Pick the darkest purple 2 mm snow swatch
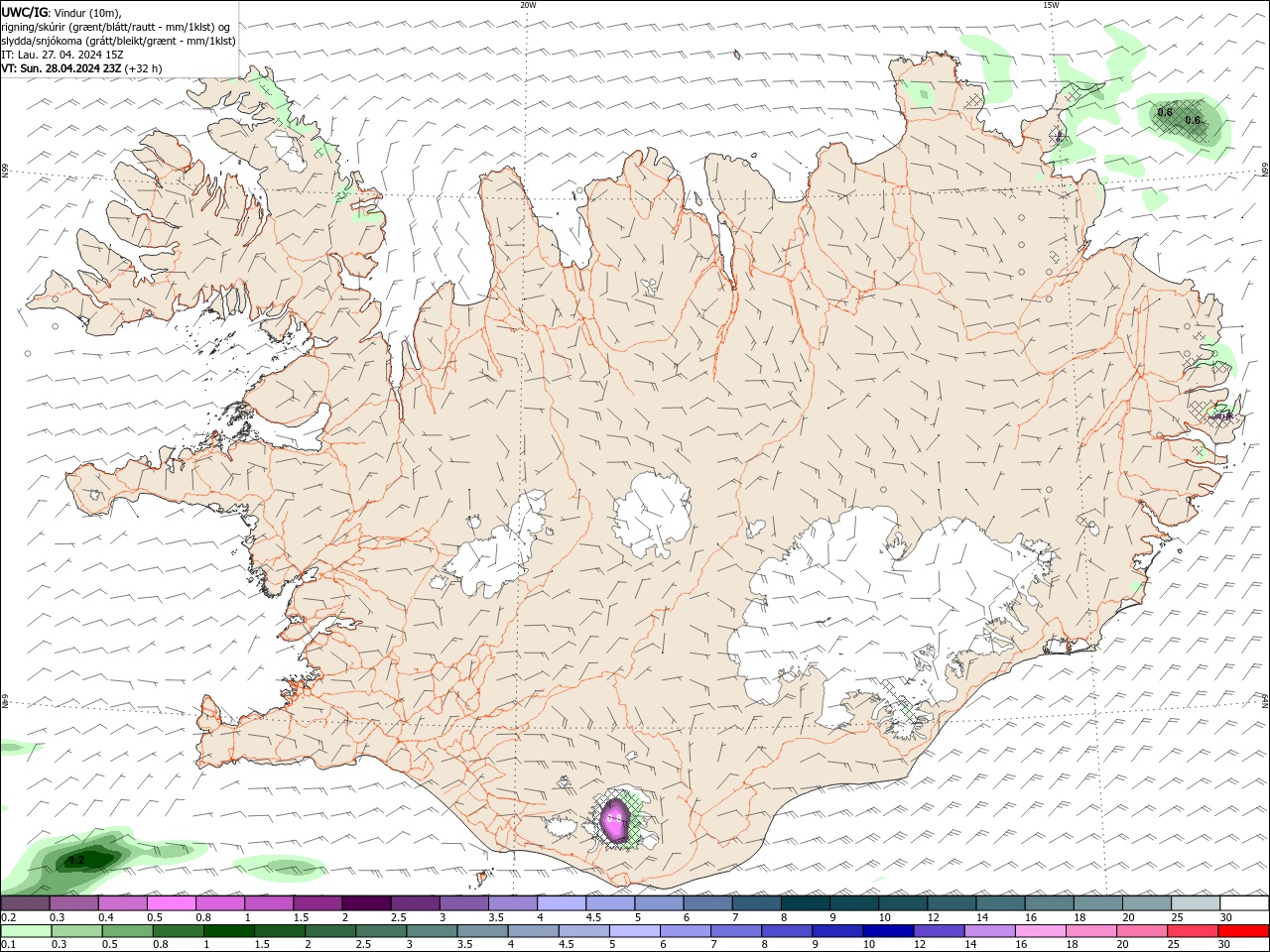This screenshot has height=952, width=1270. tap(366, 903)
